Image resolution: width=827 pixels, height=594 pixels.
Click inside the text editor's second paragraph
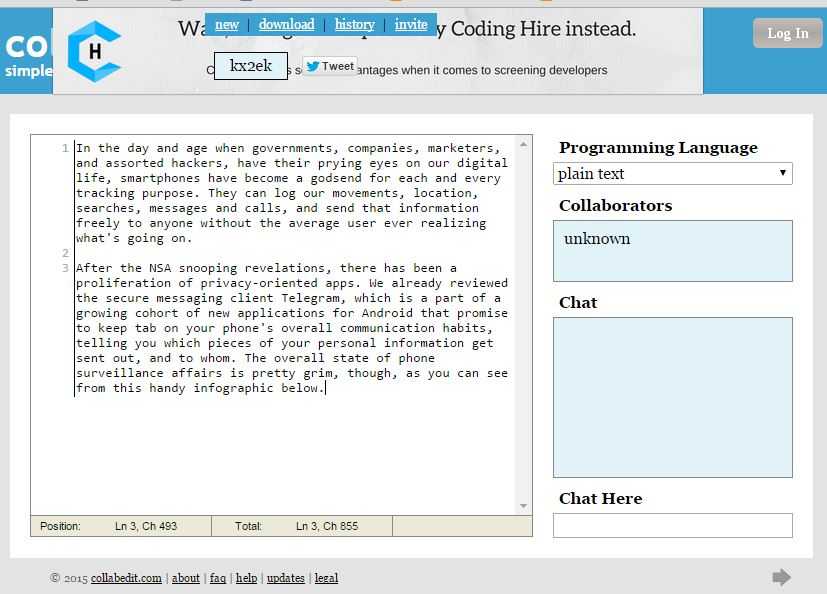(290, 328)
